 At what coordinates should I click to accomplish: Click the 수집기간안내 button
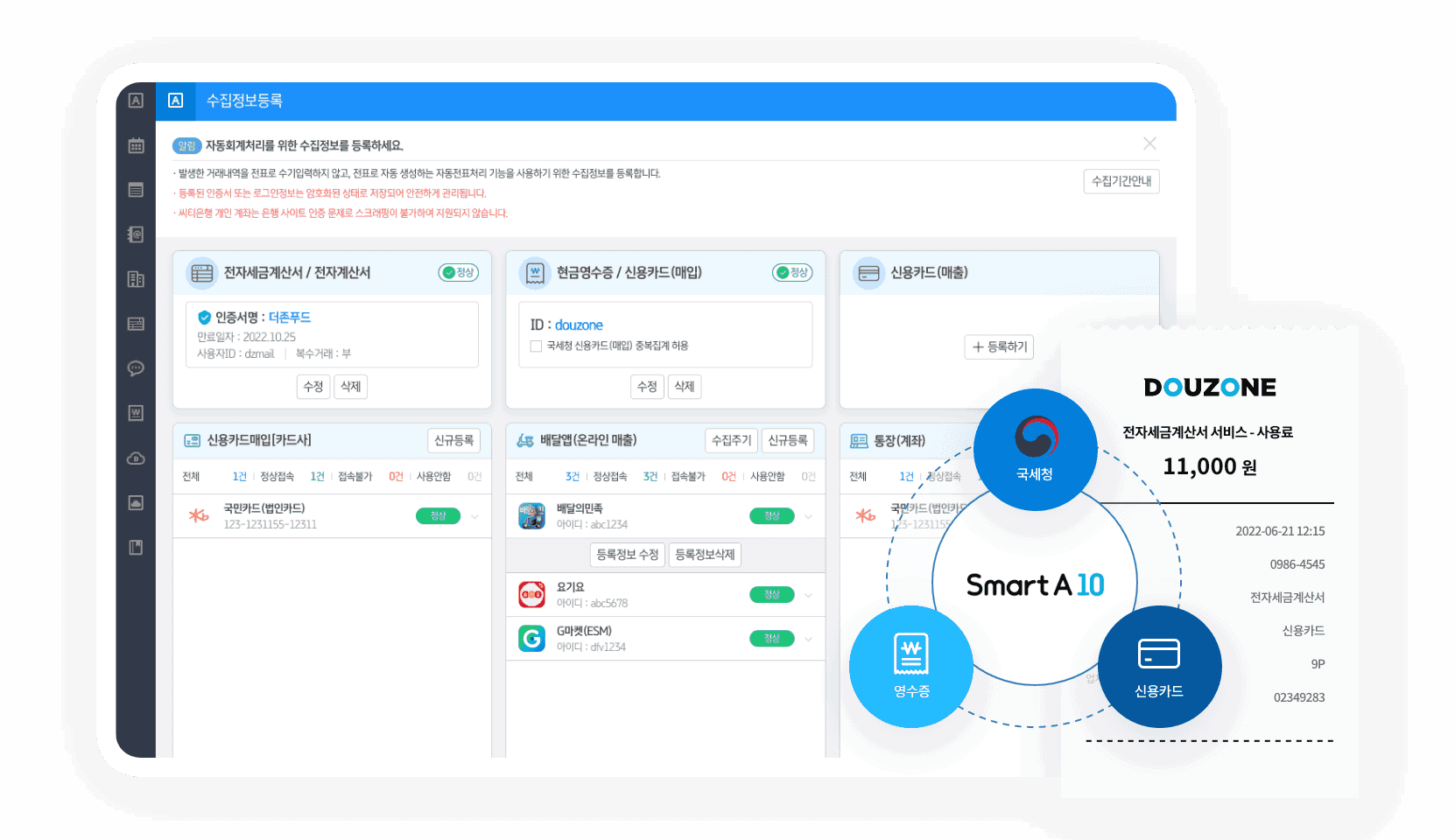point(1121,181)
